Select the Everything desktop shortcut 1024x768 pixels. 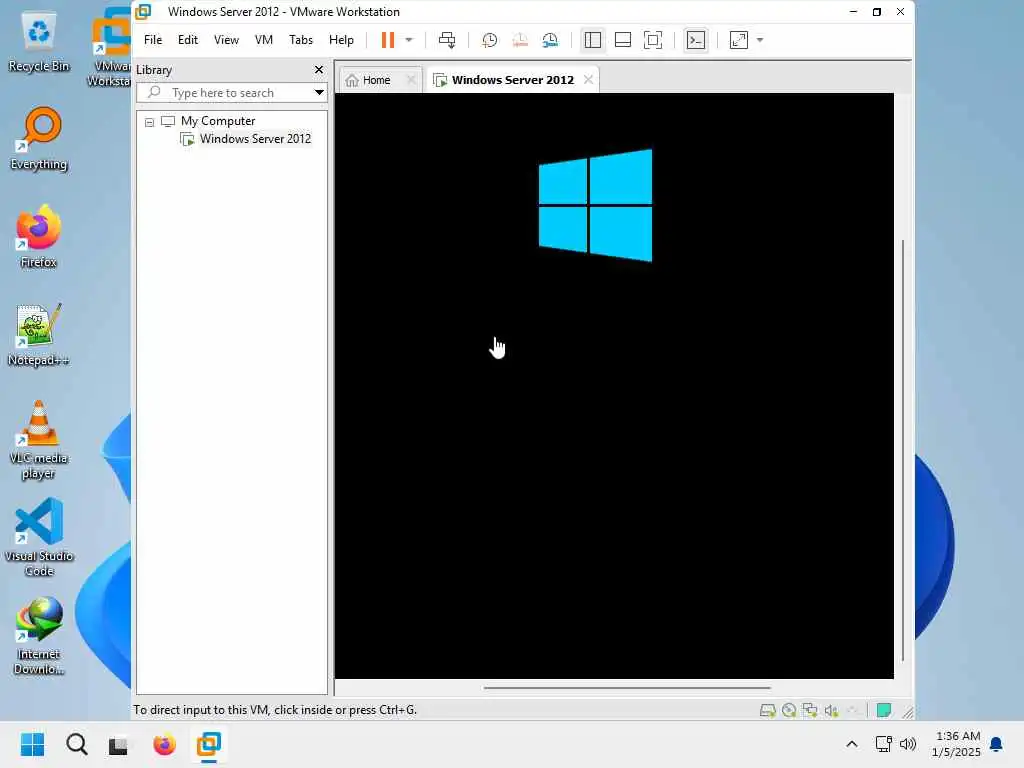[39, 138]
